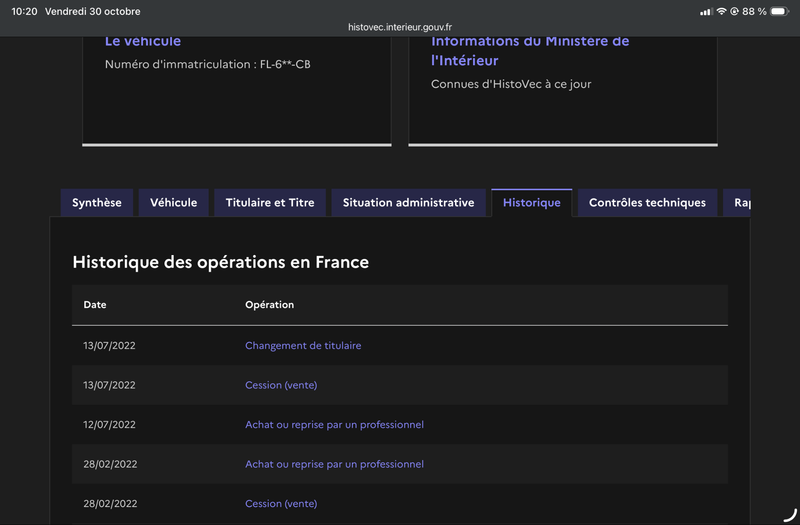Click the 12/07/2022 date cell
The width and height of the screenshot is (800, 525).
click(110, 424)
